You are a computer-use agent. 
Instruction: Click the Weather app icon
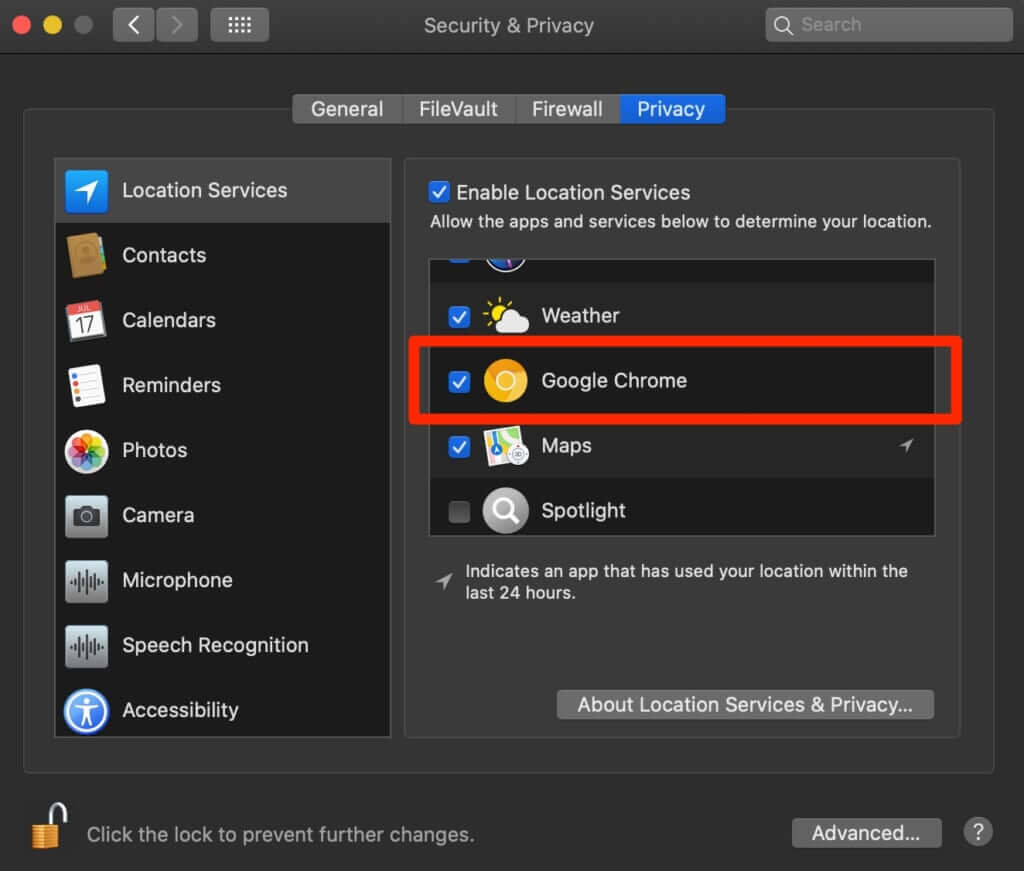pyautogui.click(x=505, y=315)
